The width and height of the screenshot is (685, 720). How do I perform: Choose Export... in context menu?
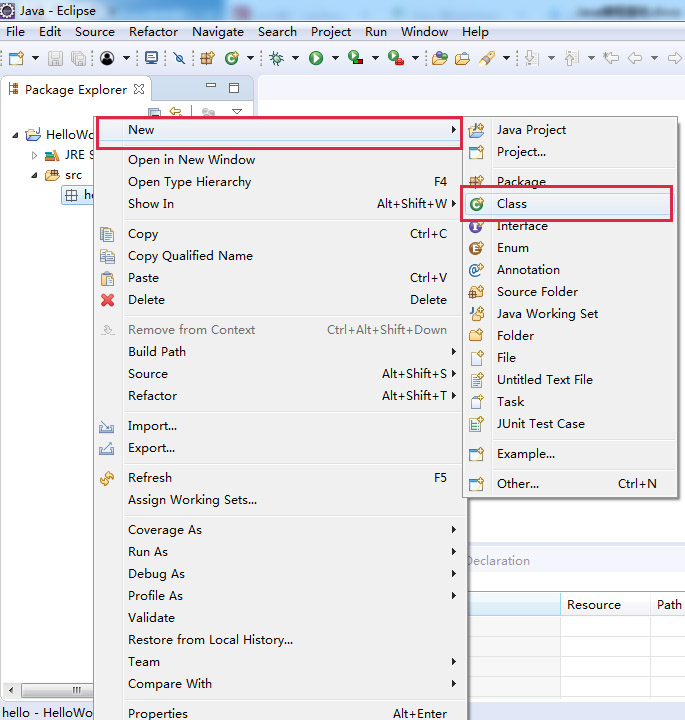click(279, 448)
